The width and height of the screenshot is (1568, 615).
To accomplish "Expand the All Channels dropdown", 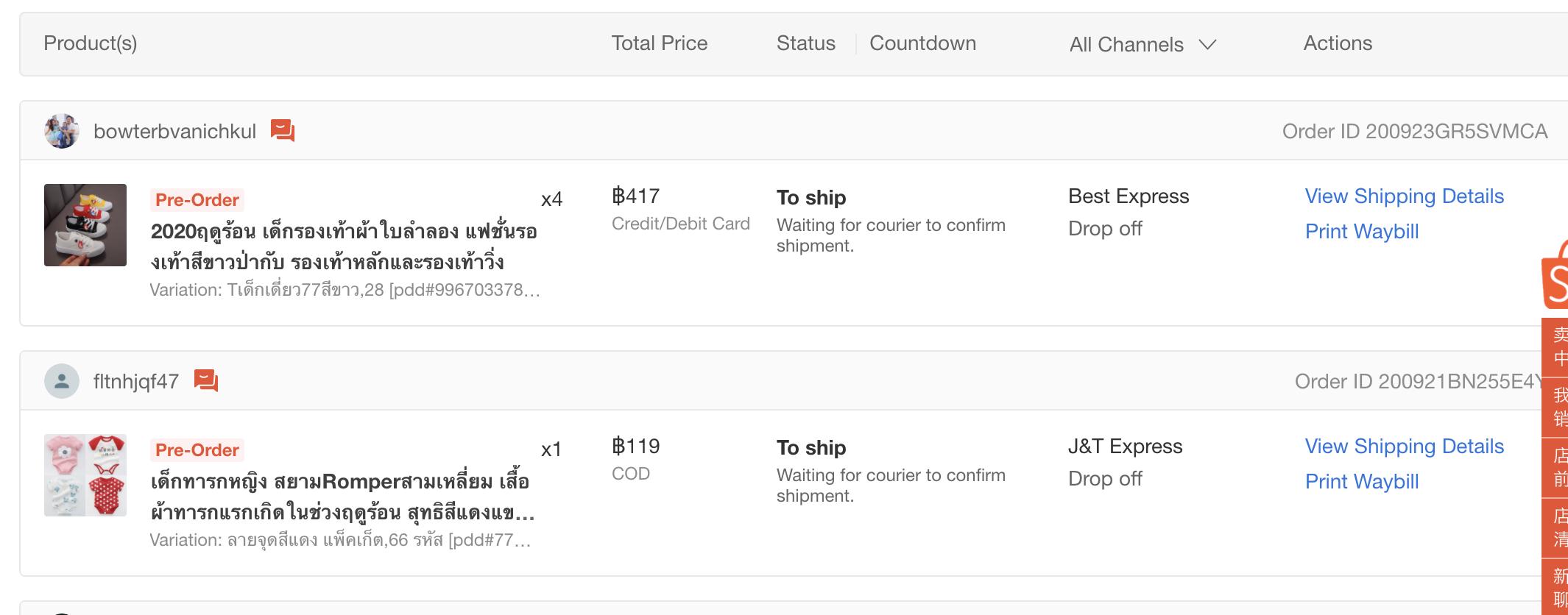I will (x=1126, y=45).
